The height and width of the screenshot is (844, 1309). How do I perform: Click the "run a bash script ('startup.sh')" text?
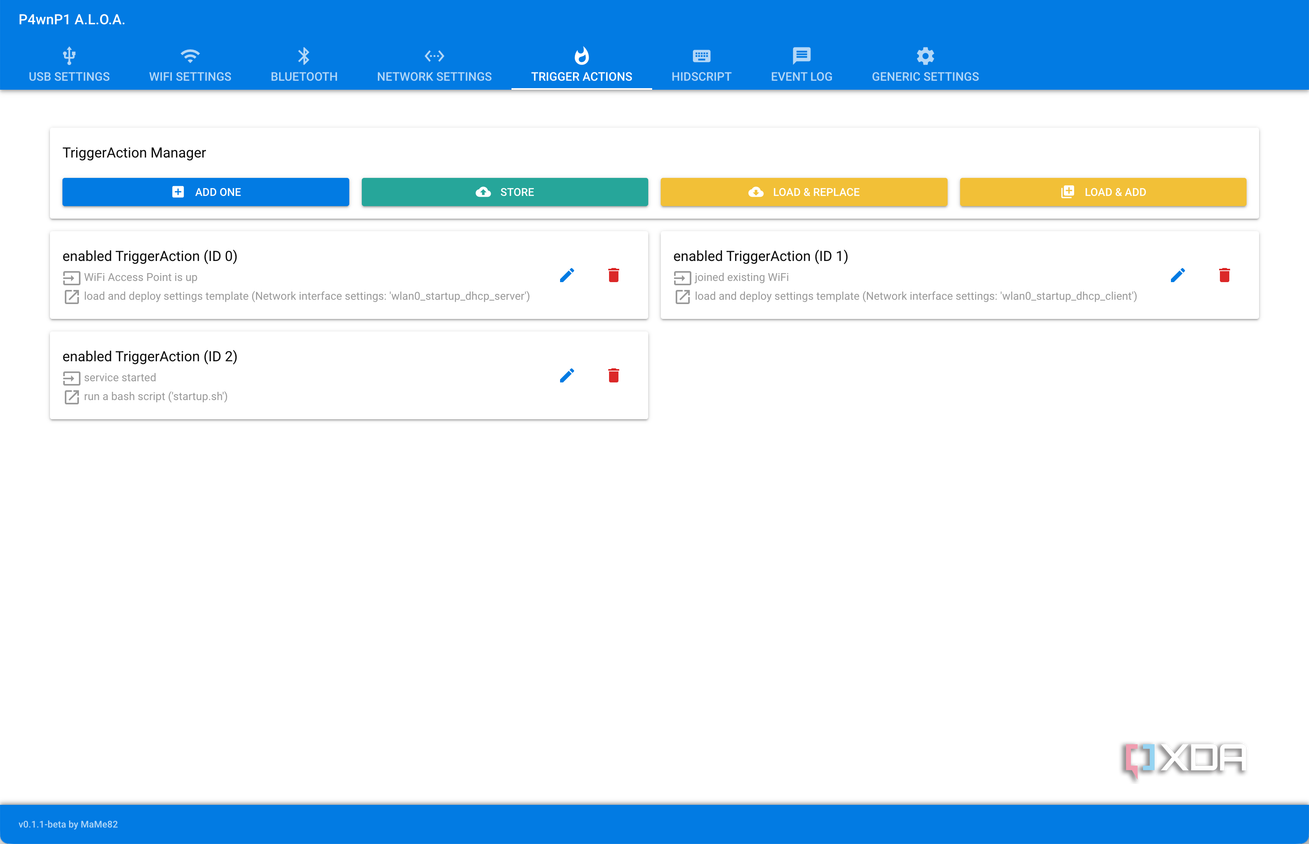pos(156,396)
